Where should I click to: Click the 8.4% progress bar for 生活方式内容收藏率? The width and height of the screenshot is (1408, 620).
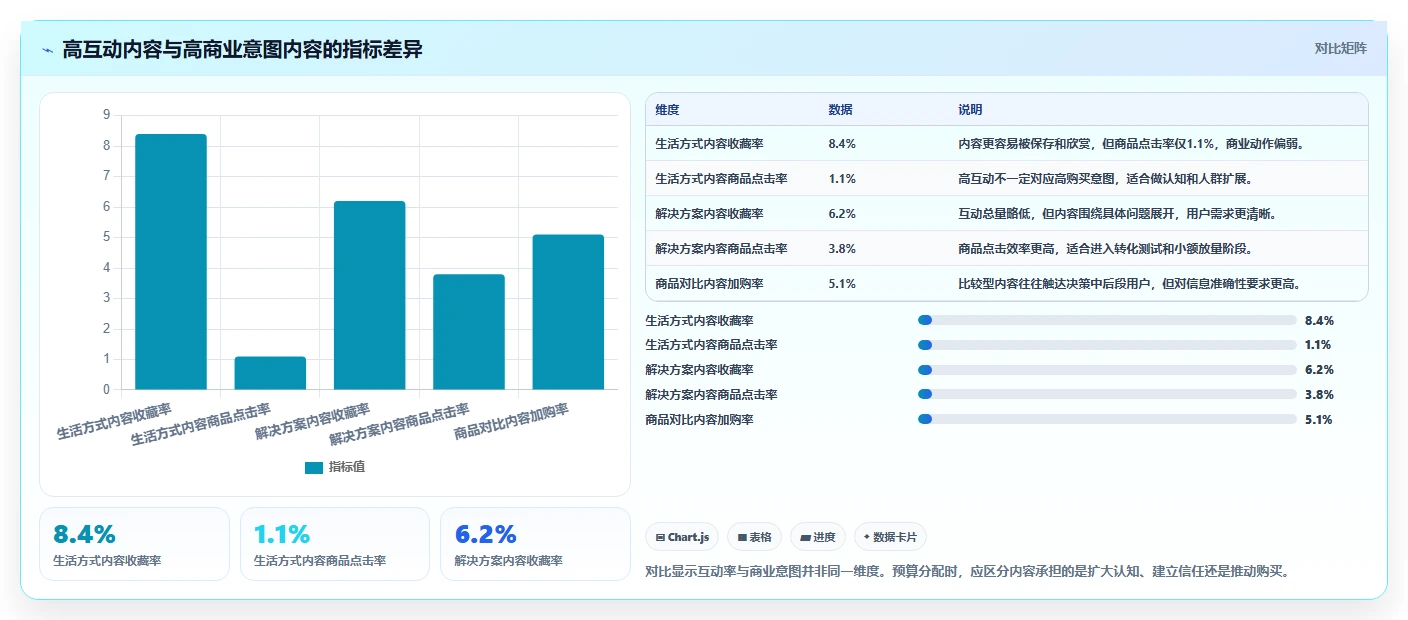pos(1107,320)
